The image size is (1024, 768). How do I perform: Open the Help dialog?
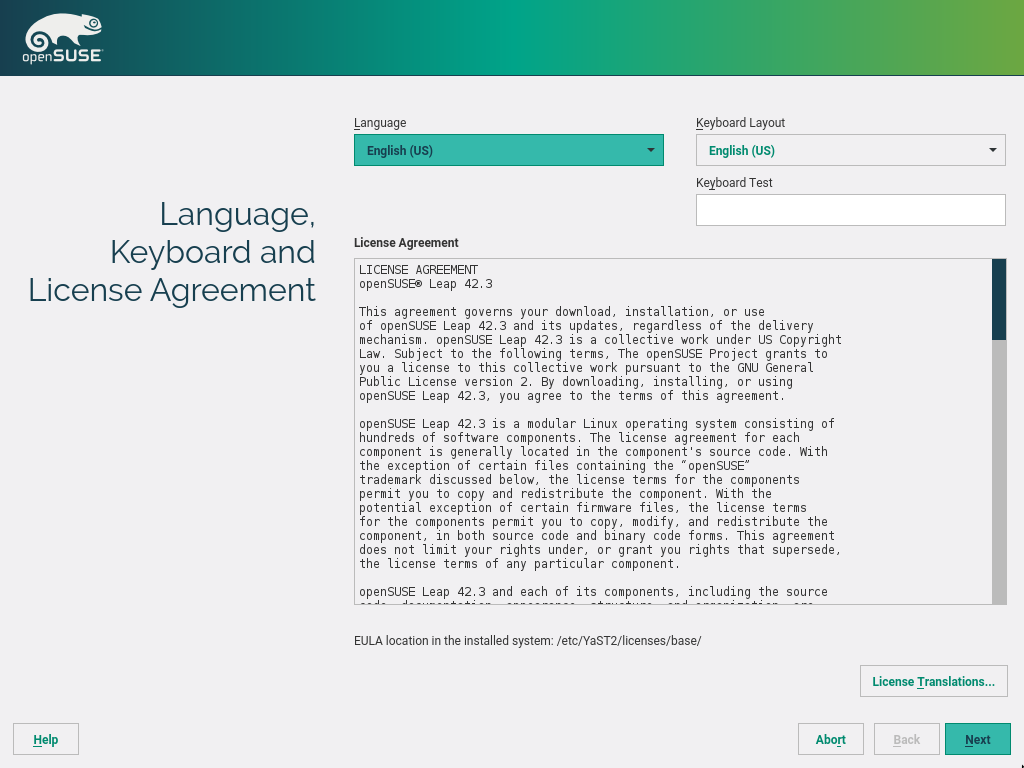(46, 739)
